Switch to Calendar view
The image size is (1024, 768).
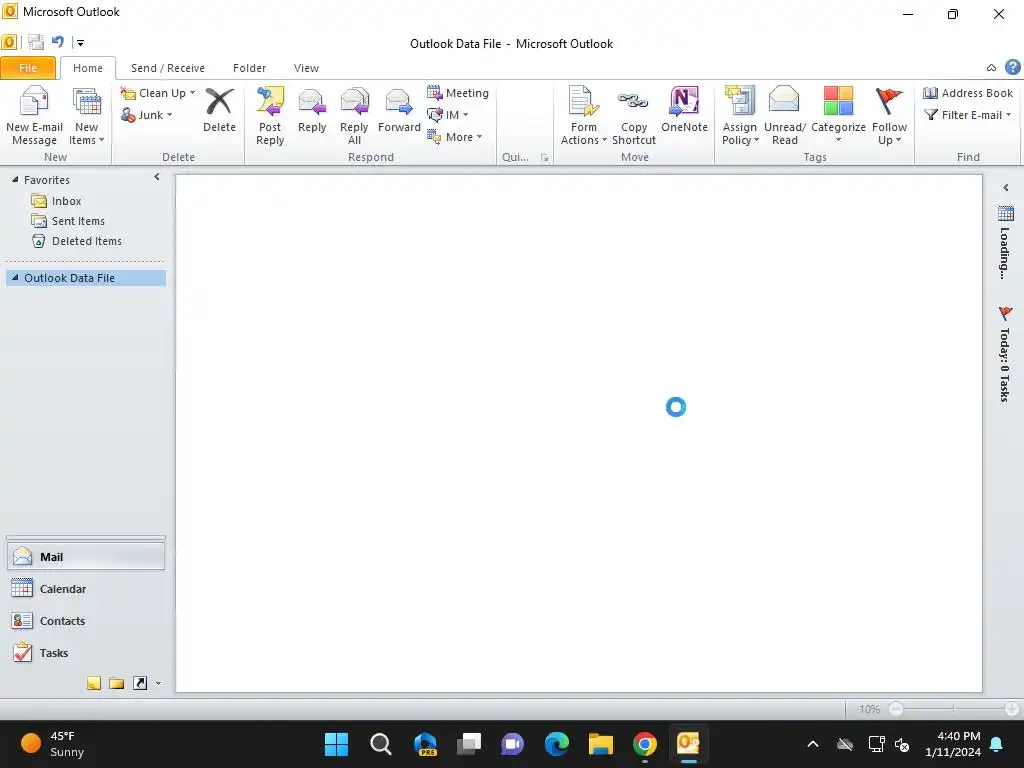[x=86, y=589]
